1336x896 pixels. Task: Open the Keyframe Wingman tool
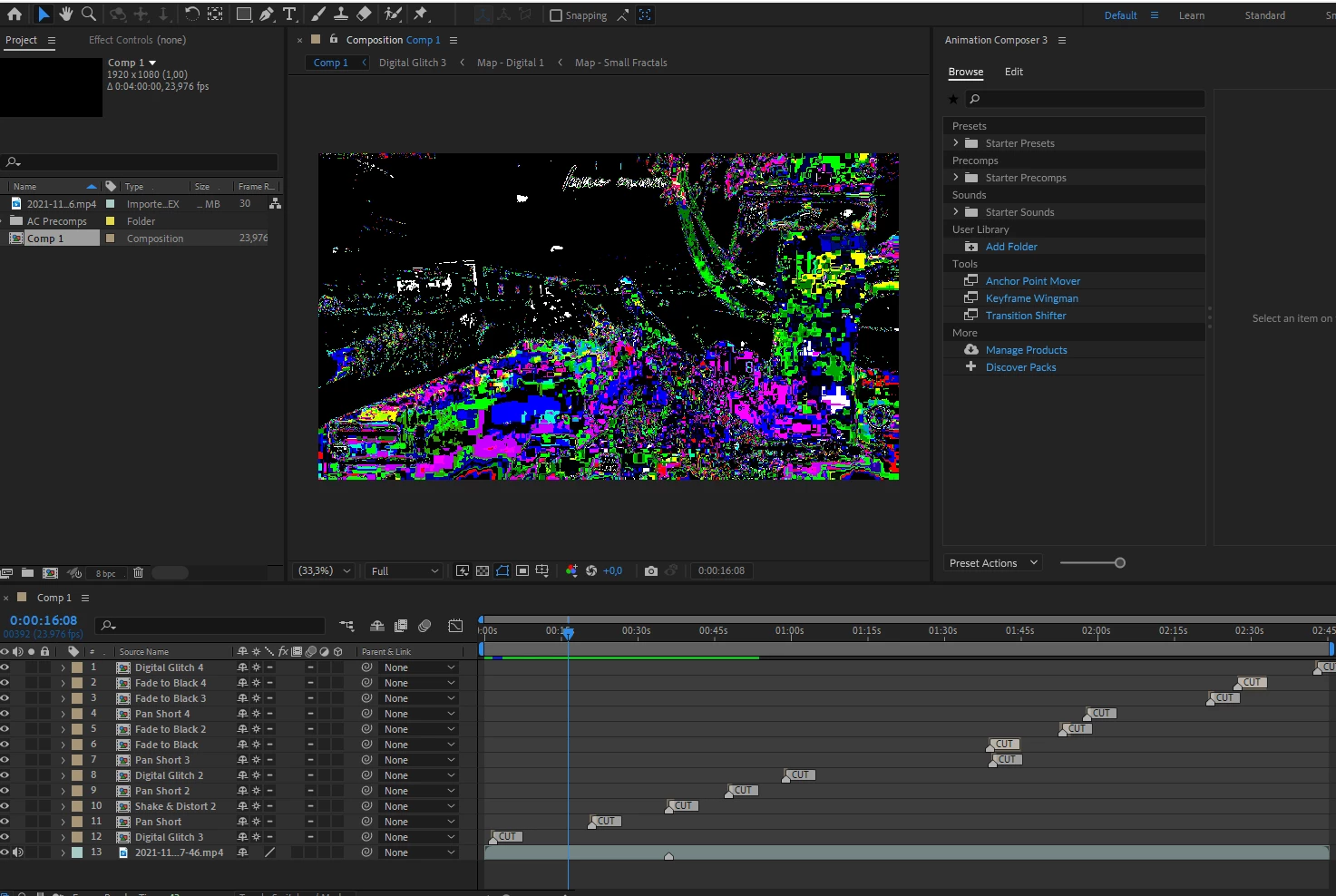pyautogui.click(x=1031, y=298)
